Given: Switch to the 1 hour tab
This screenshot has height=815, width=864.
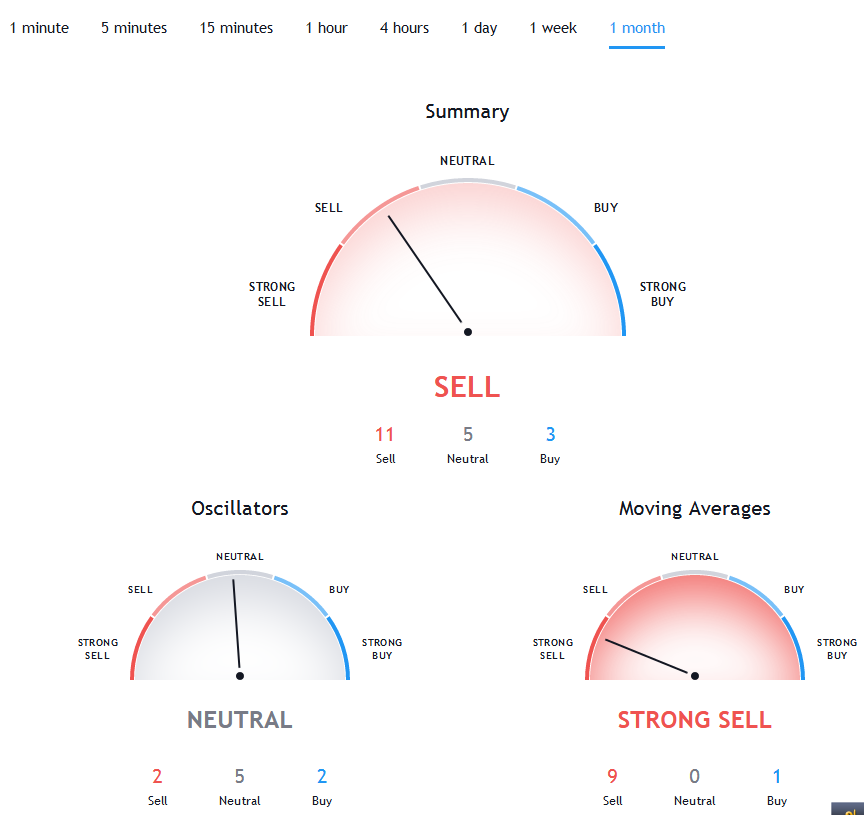Looking at the screenshot, I should (326, 28).
